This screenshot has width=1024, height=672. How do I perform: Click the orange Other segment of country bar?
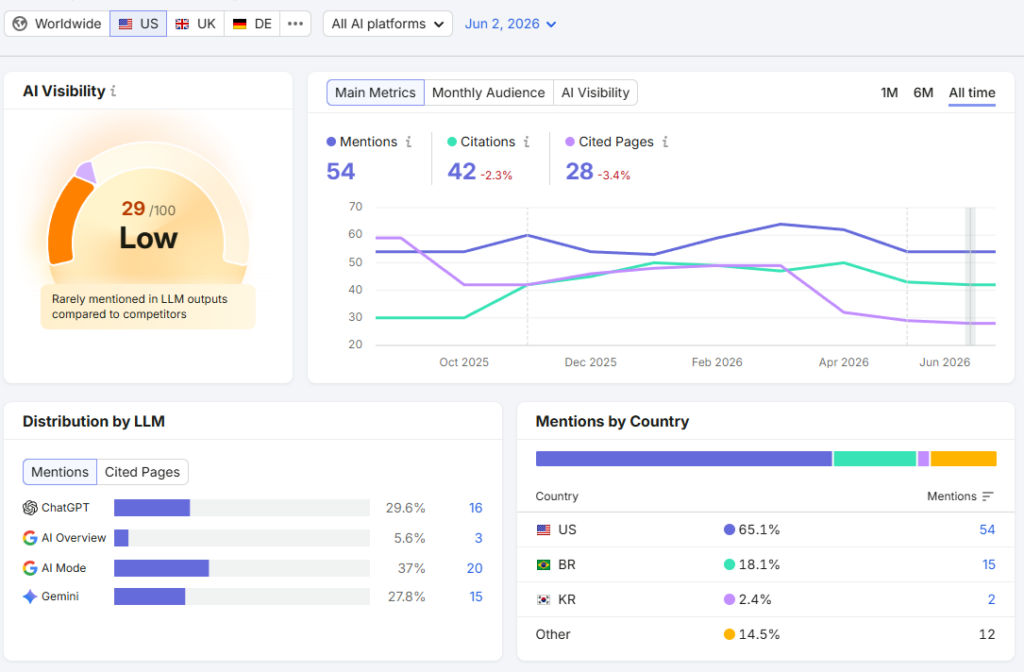pos(963,458)
